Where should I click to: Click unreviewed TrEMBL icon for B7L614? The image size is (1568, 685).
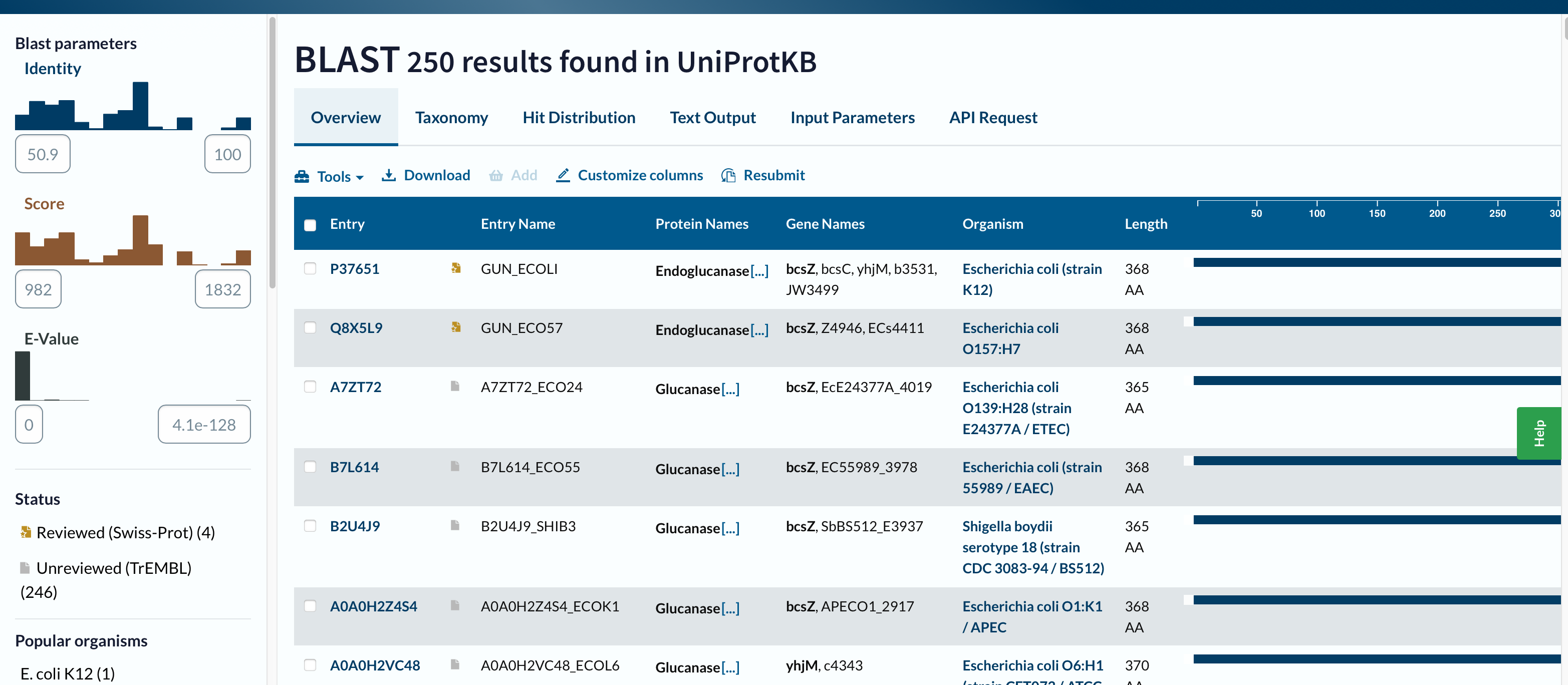(455, 466)
